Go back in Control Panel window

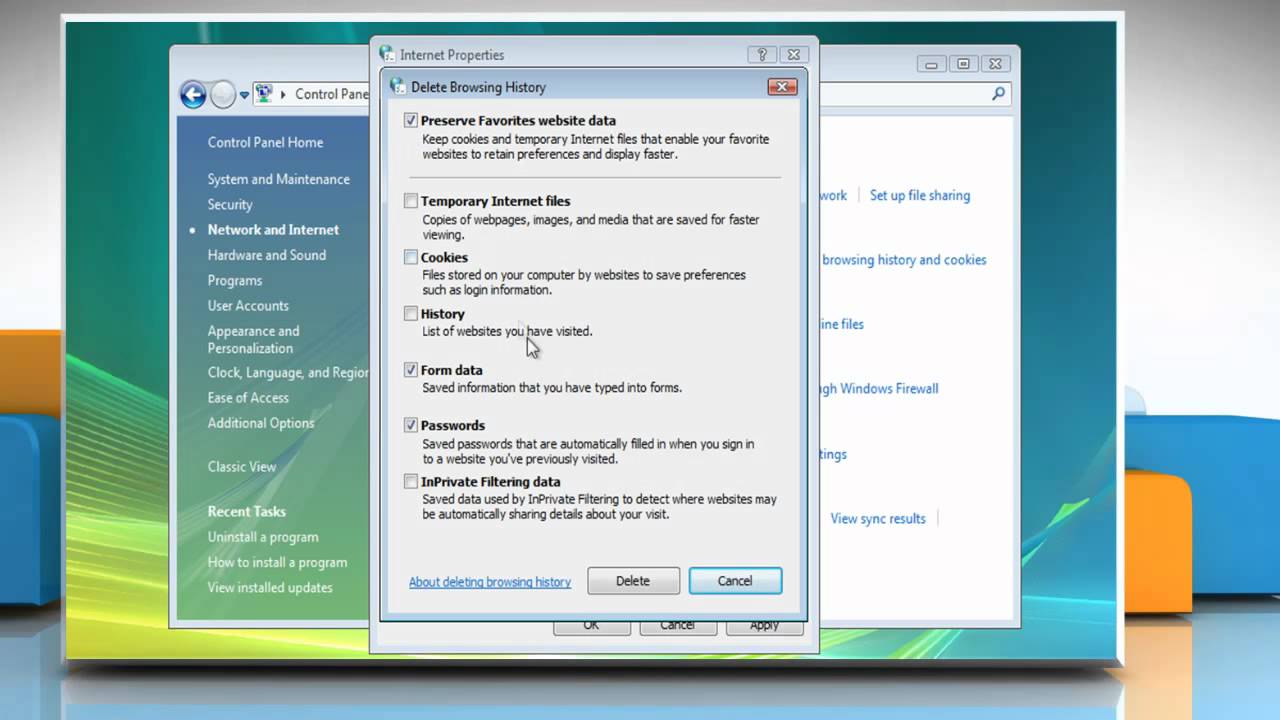pos(193,94)
